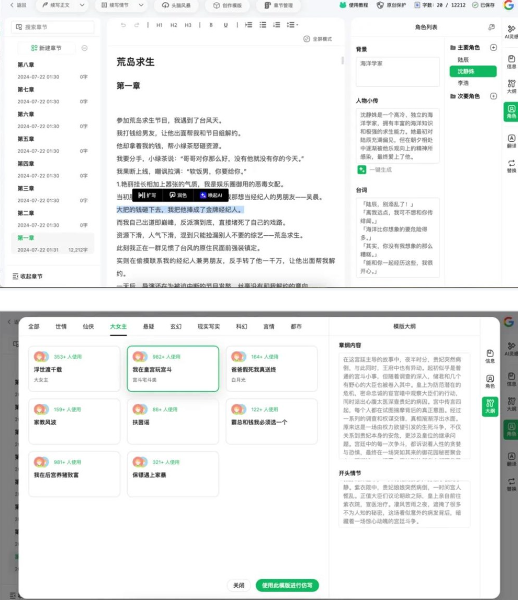This screenshot has width=518, height=600.
Task: Click the 搜索章节 search field
Action: (x=53, y=27)
